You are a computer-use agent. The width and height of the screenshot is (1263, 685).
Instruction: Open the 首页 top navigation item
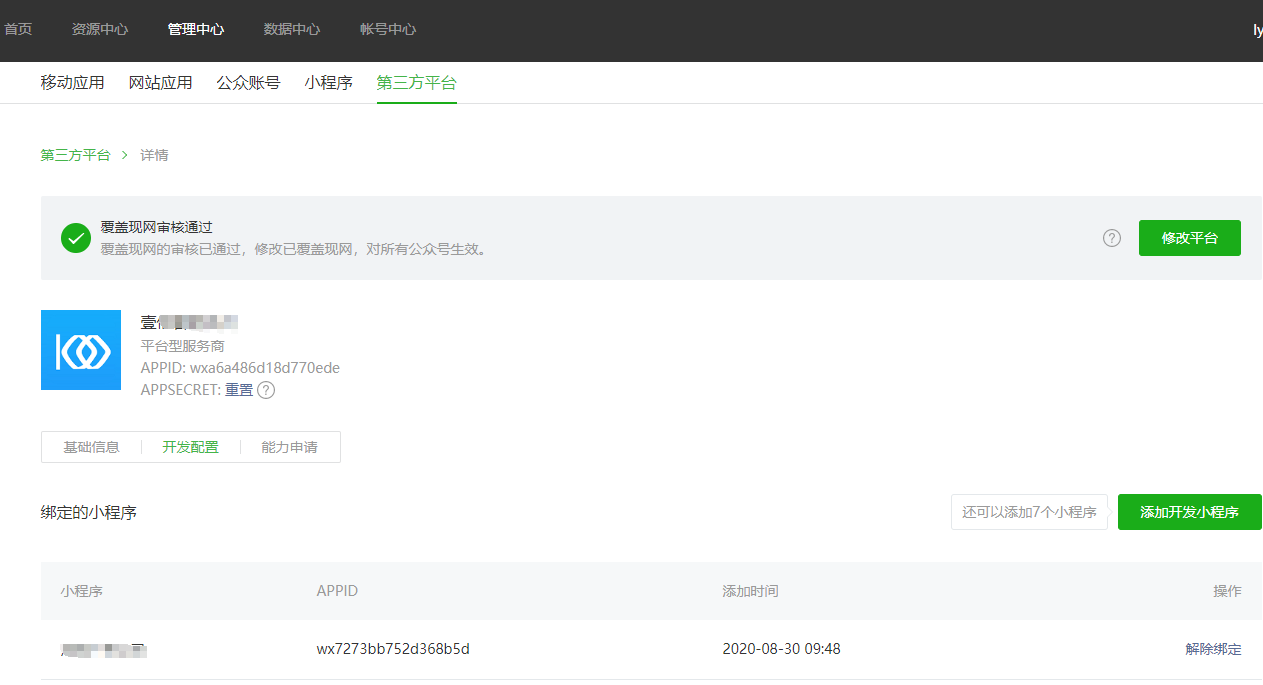pyautogui.click(x=18, y=29)
